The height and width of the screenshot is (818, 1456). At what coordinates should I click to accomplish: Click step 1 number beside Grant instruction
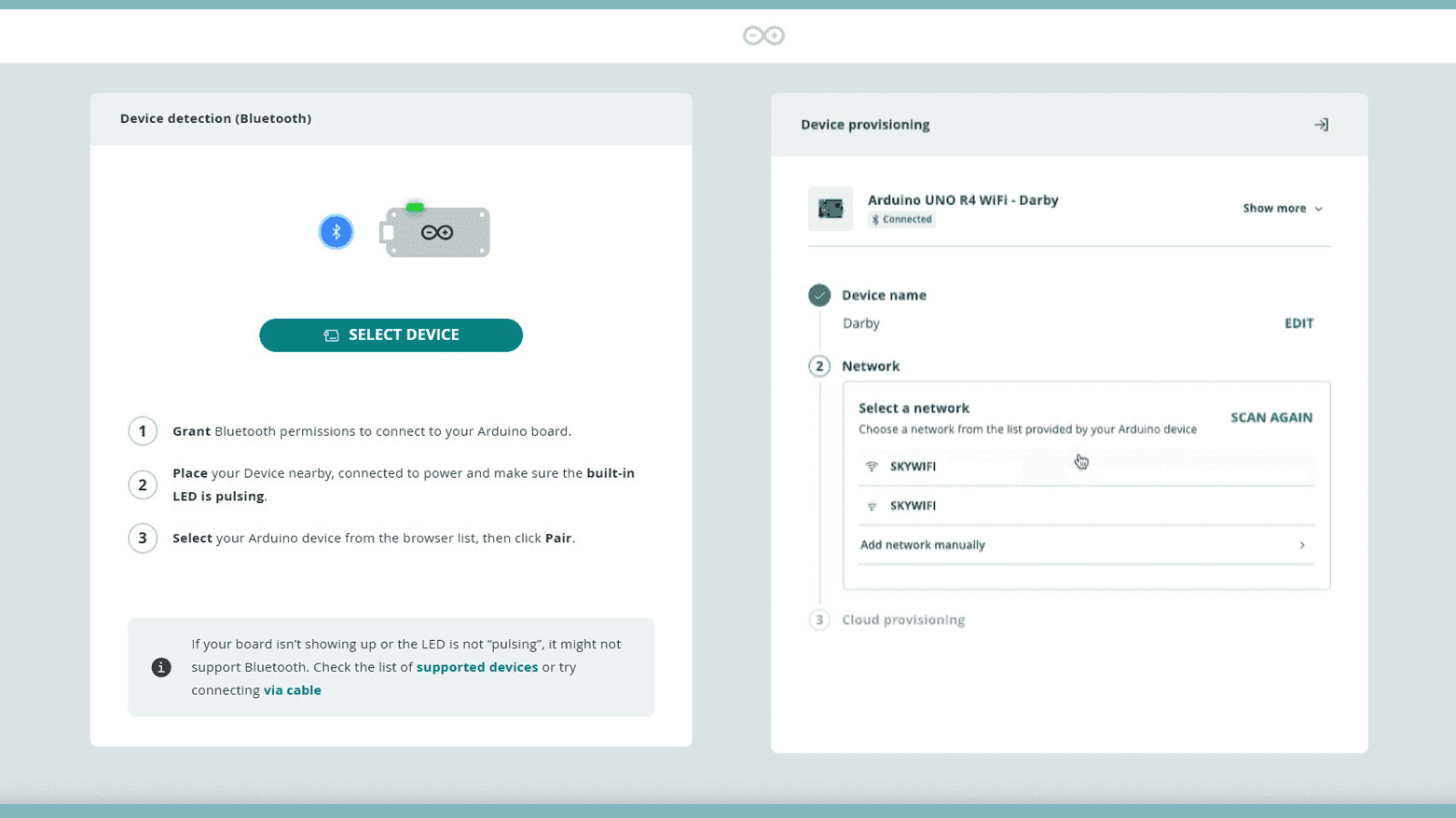coord(143,431)
